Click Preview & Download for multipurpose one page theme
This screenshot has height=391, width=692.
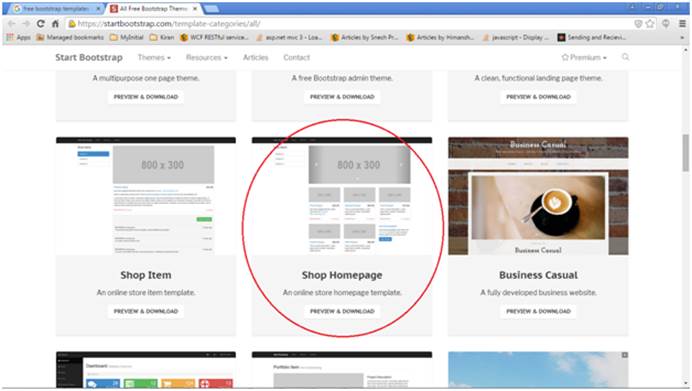click(146, 97)
